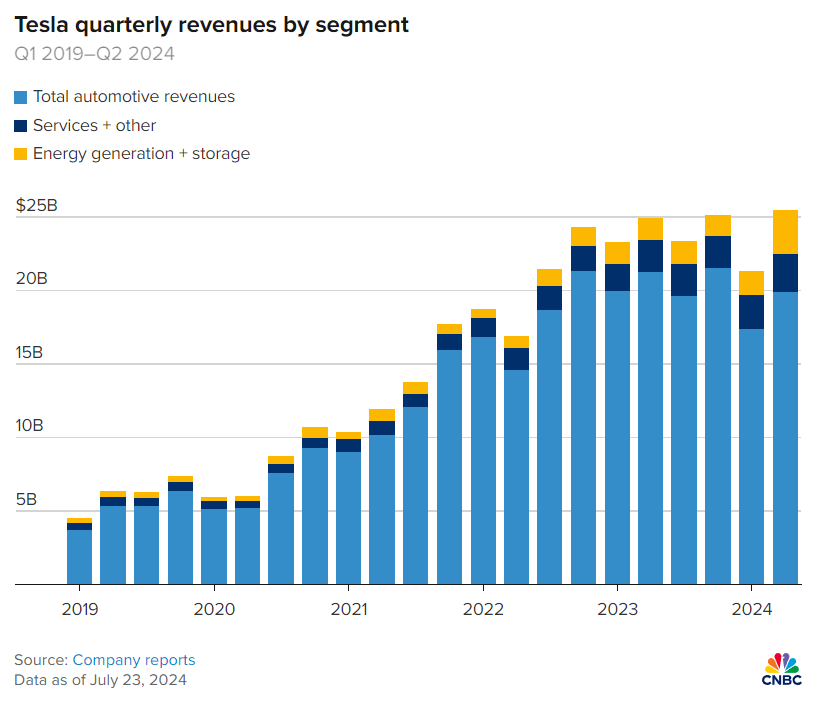
Task: Click the bar directly above the 2024 tick
Action: click(751, 428)
